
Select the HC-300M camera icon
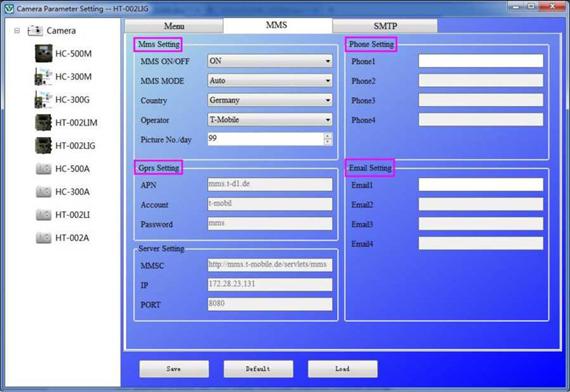pyautogui.click(x=44, y=76)
